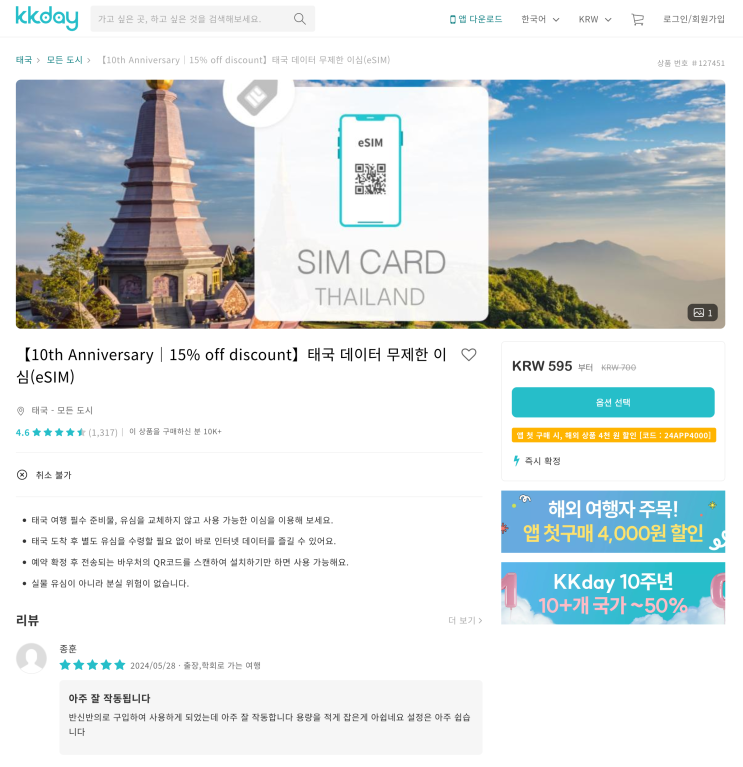Open the shopping cart icon
Screen dimensions: 743x767
tap(637, 20)
